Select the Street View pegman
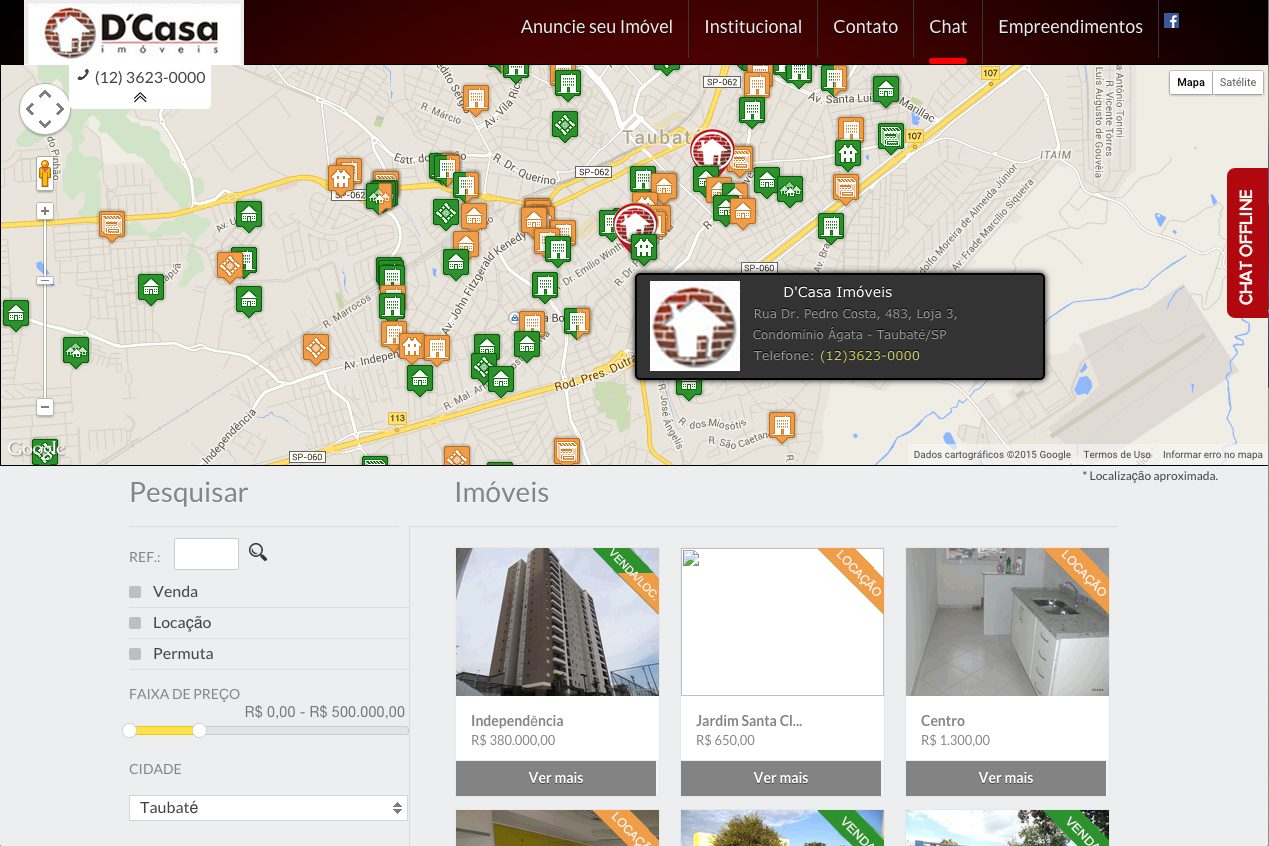This screenshot has height=846, width=1269. coord(45,173)
